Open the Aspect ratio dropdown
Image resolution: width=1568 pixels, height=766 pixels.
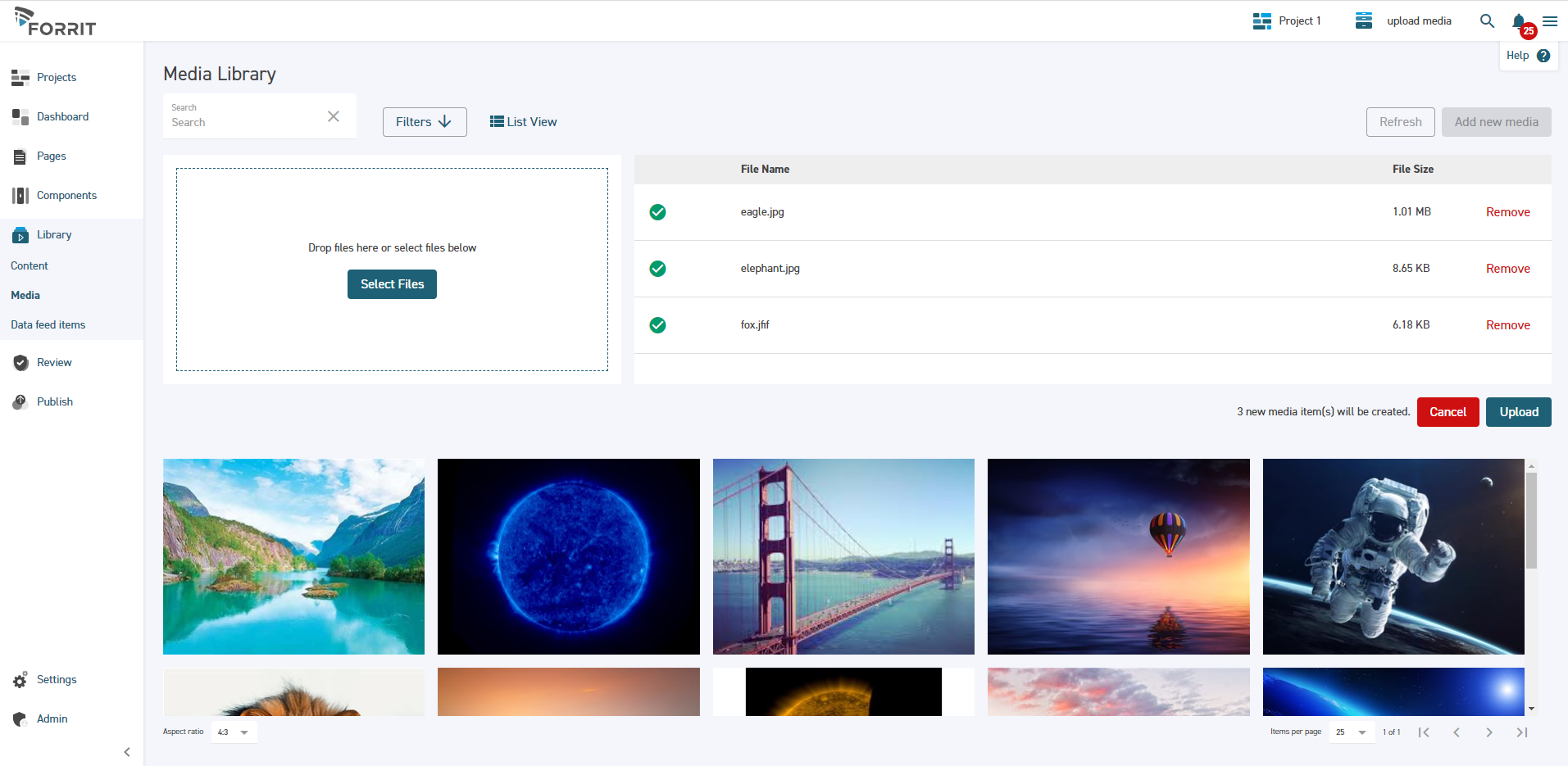tap(233, 732)
